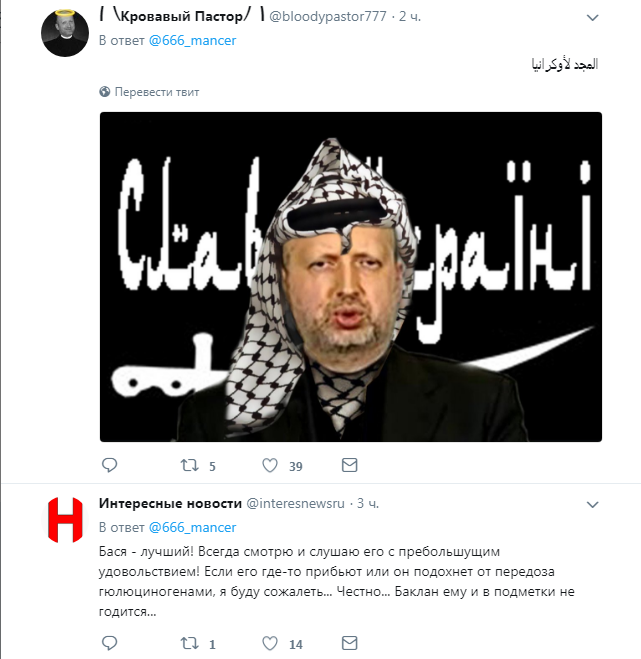
Task: Open the @interesnewsru profile handle
Action: [x=295, y=503]
